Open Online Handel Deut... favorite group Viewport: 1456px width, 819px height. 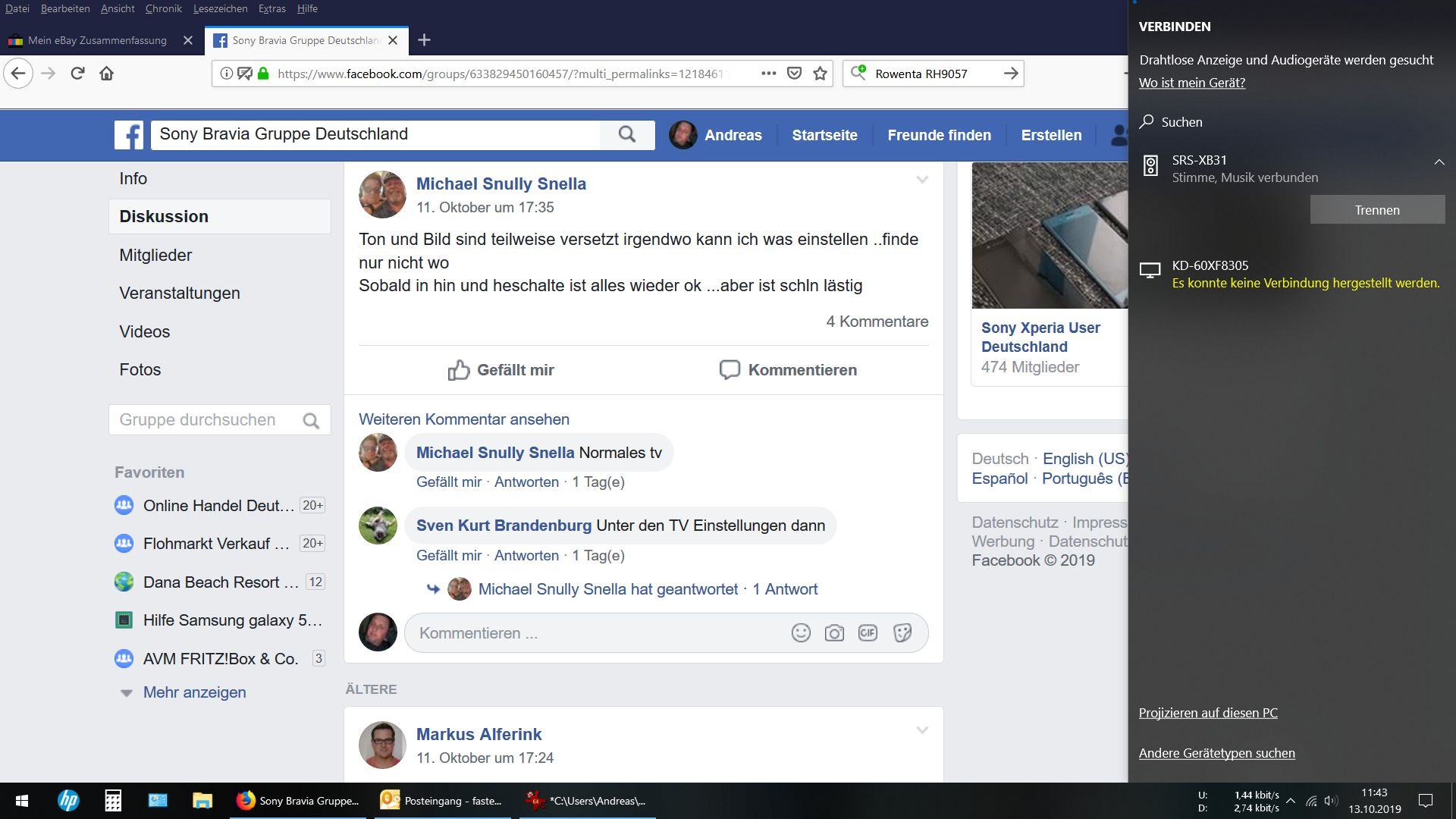pyautogui.click(x=219, y=506)
